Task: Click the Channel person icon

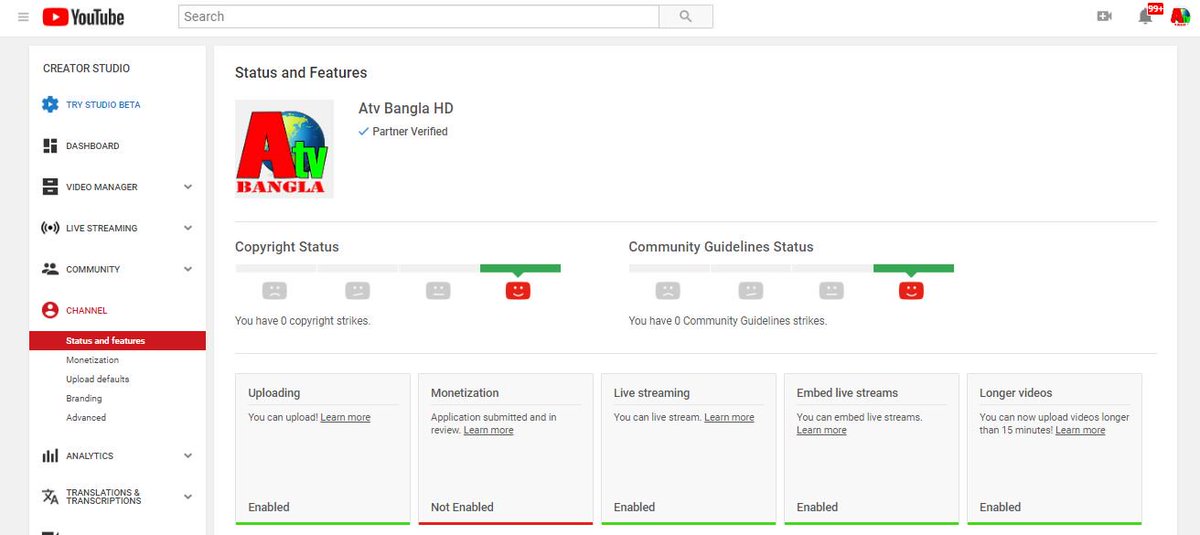Action: pos(50,311)
